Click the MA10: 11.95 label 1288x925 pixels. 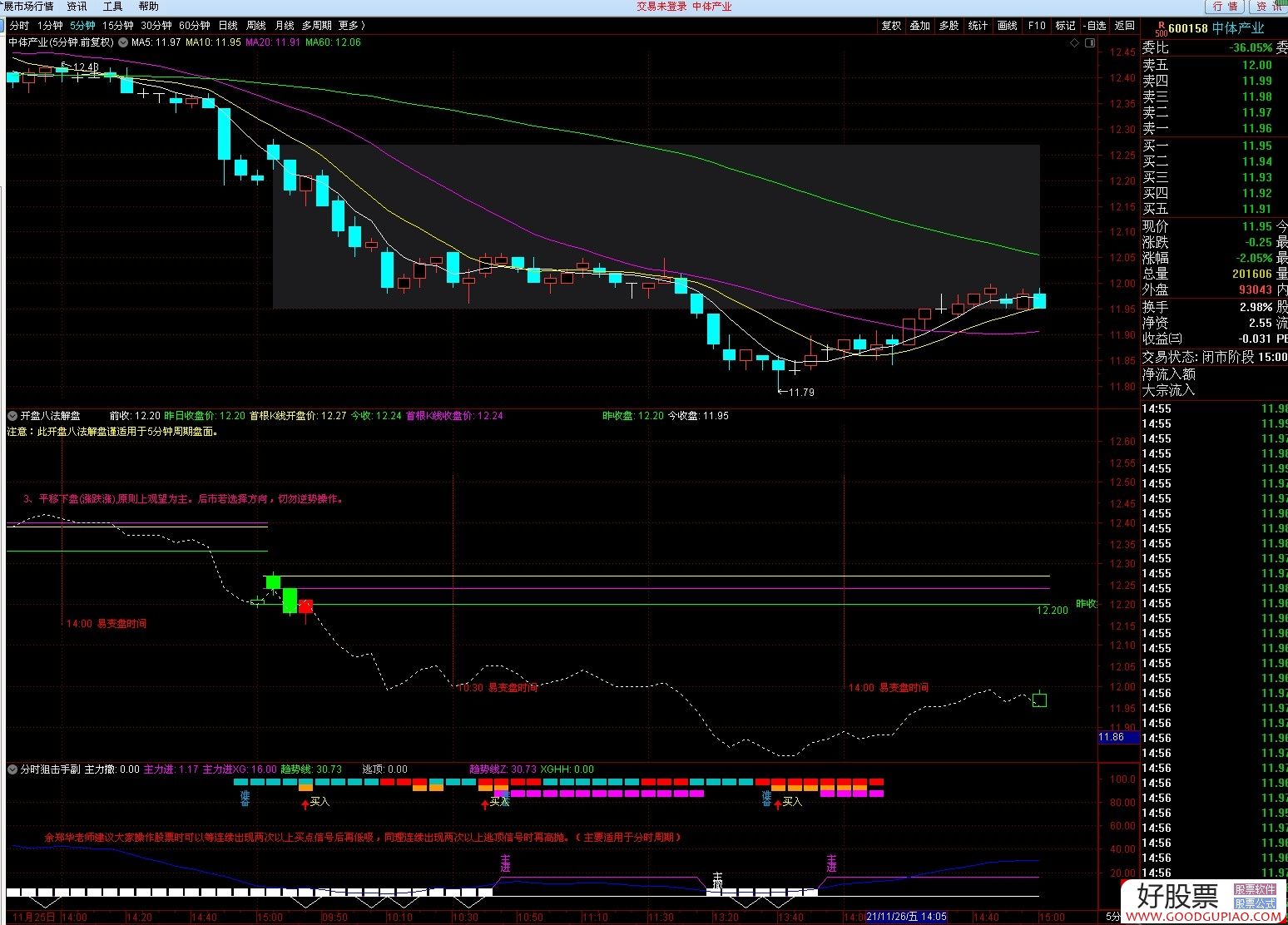(x=213, y=42)
